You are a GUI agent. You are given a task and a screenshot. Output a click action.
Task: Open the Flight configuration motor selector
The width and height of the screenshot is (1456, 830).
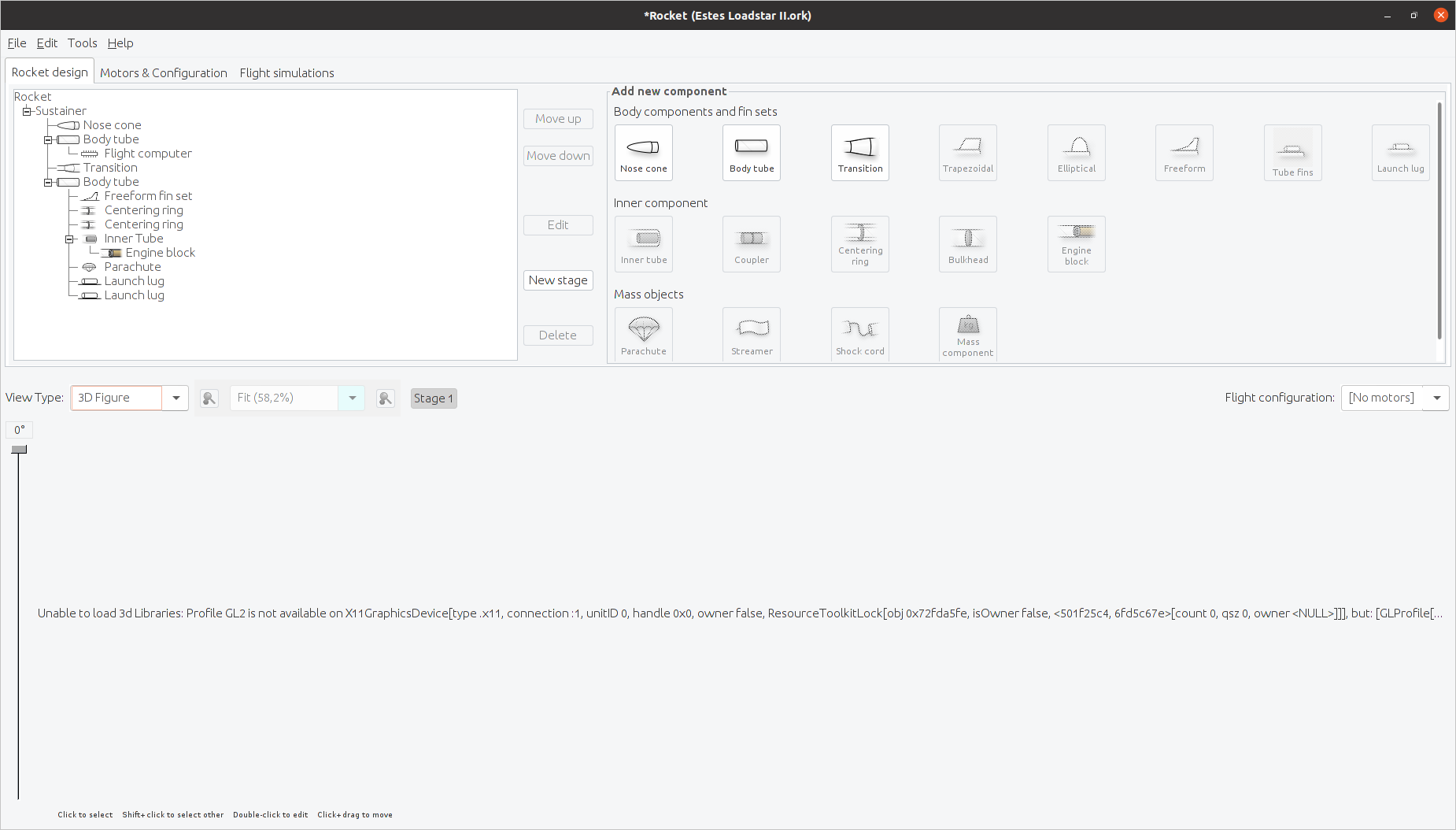pos(1437,398)
